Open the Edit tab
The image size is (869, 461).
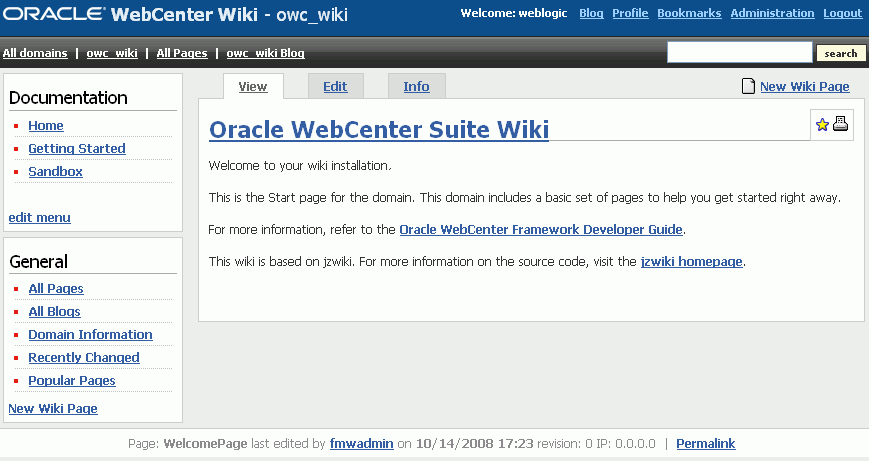pyautogui.click(x=335, y=86)
